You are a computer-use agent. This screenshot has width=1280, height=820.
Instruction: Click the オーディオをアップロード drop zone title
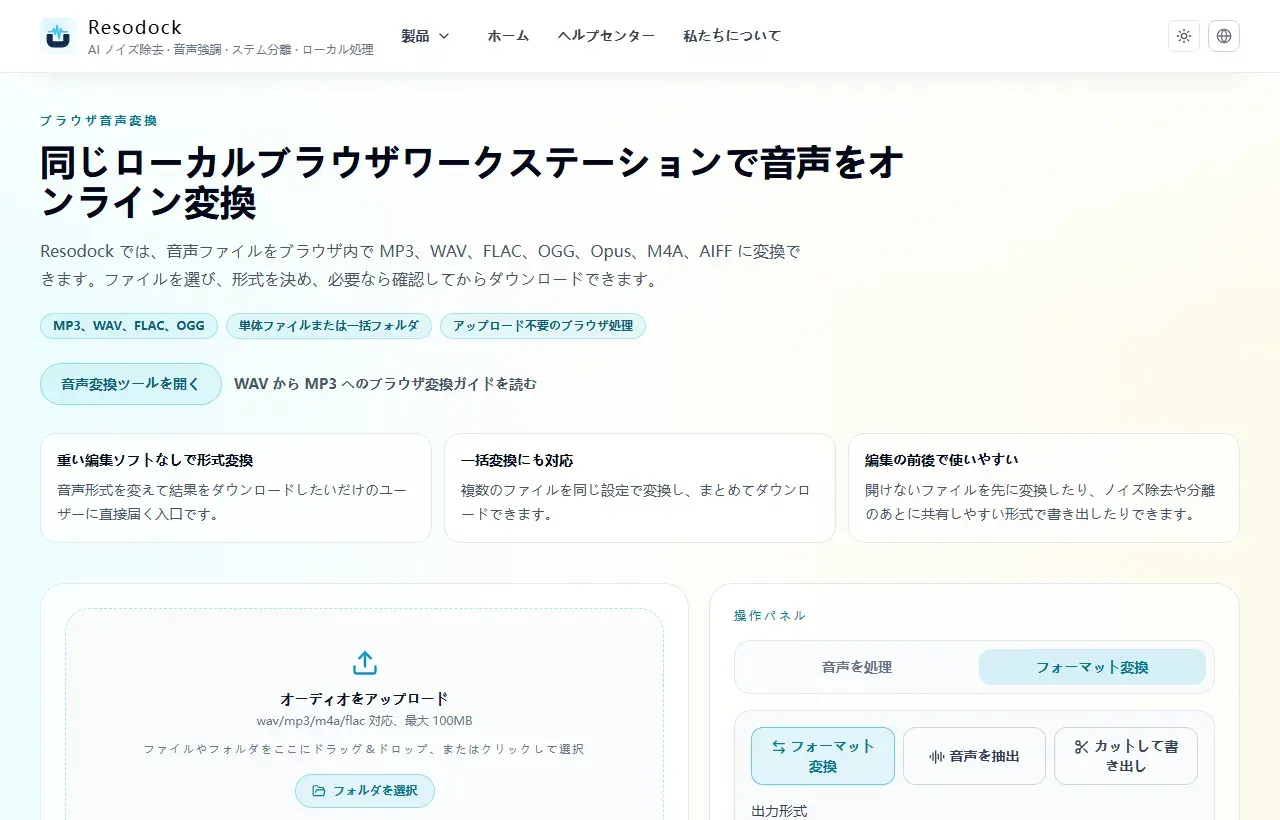tap(365, 699)
